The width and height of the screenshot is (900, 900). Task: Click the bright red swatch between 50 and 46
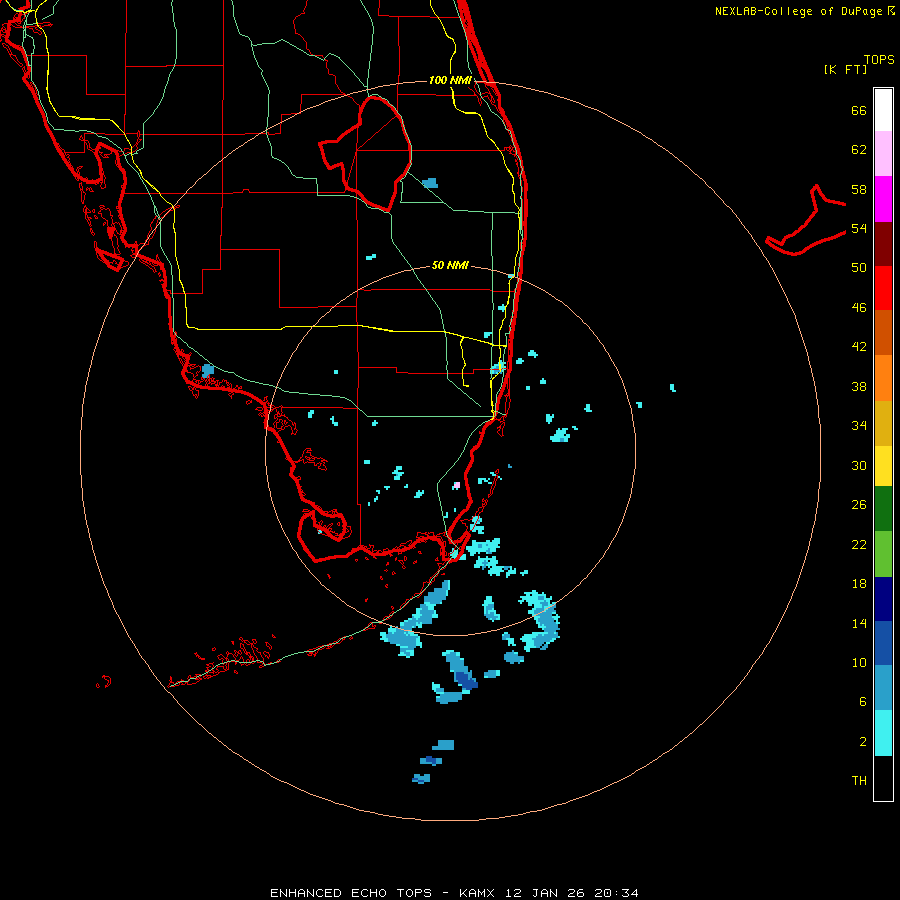point(883,288)
